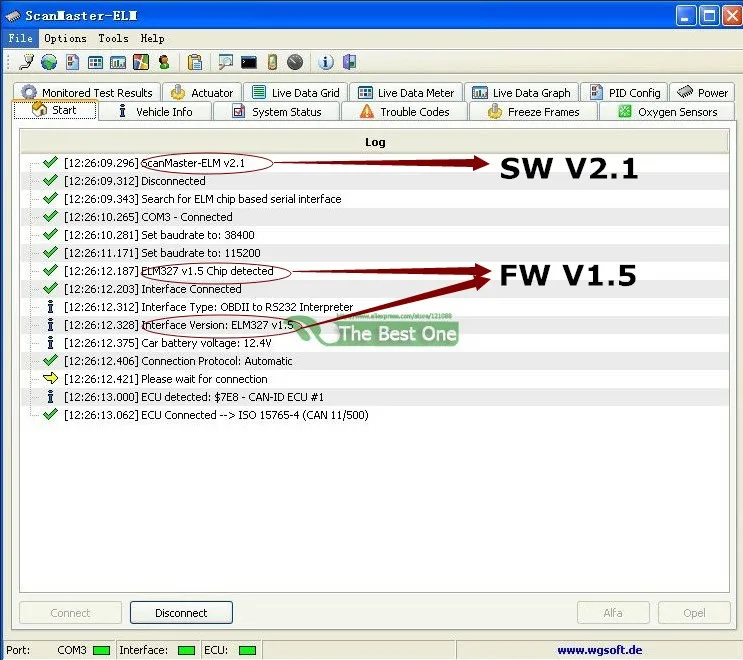The height and width of the screenshot is (660, 743).
Task: Click the yellow arrow icon on 'Please wait' row
Action: (50, 378)
